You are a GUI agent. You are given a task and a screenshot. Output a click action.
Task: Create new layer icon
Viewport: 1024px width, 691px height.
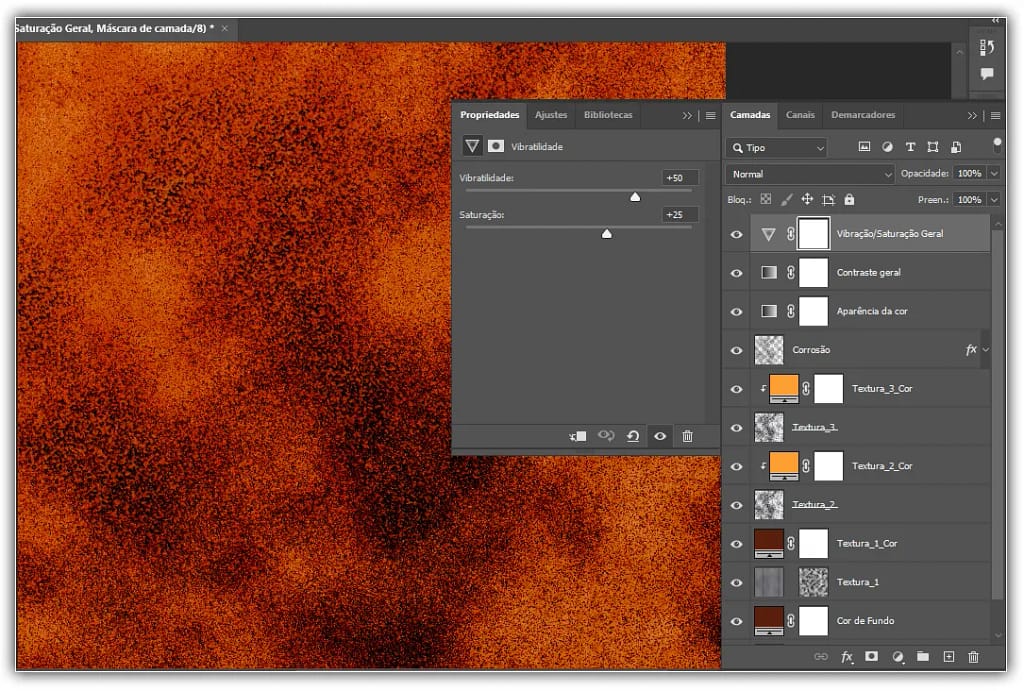948,656
